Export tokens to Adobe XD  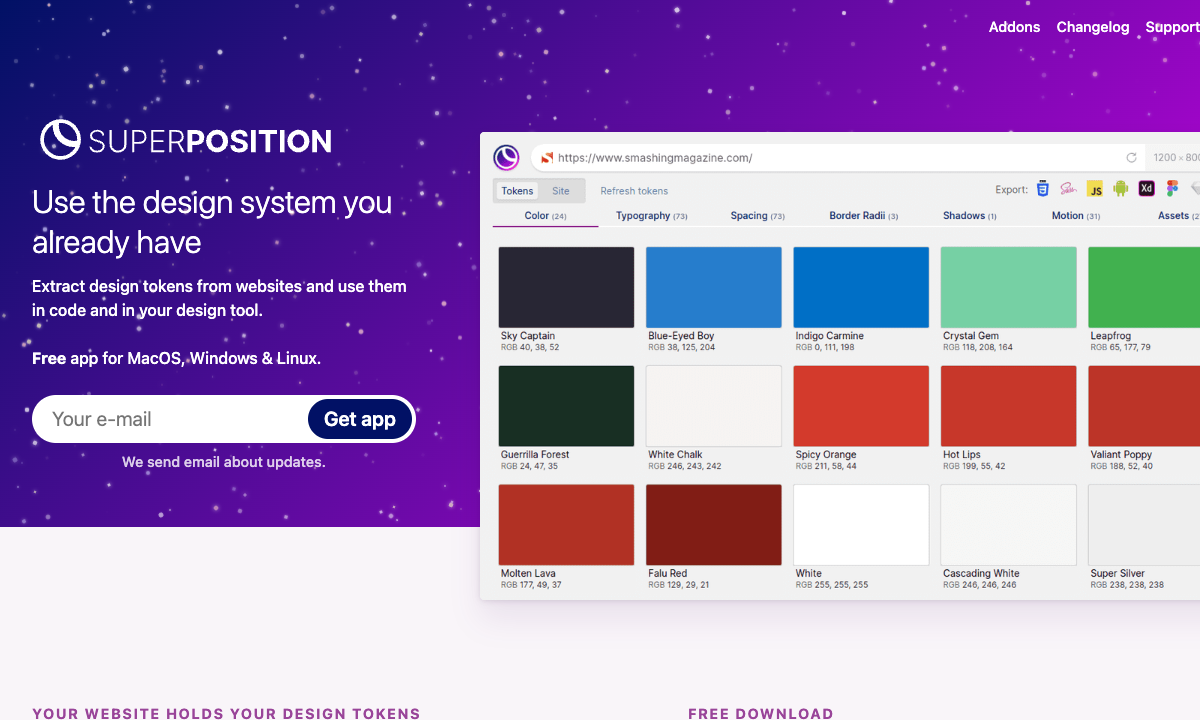[x=1147, y=189]
